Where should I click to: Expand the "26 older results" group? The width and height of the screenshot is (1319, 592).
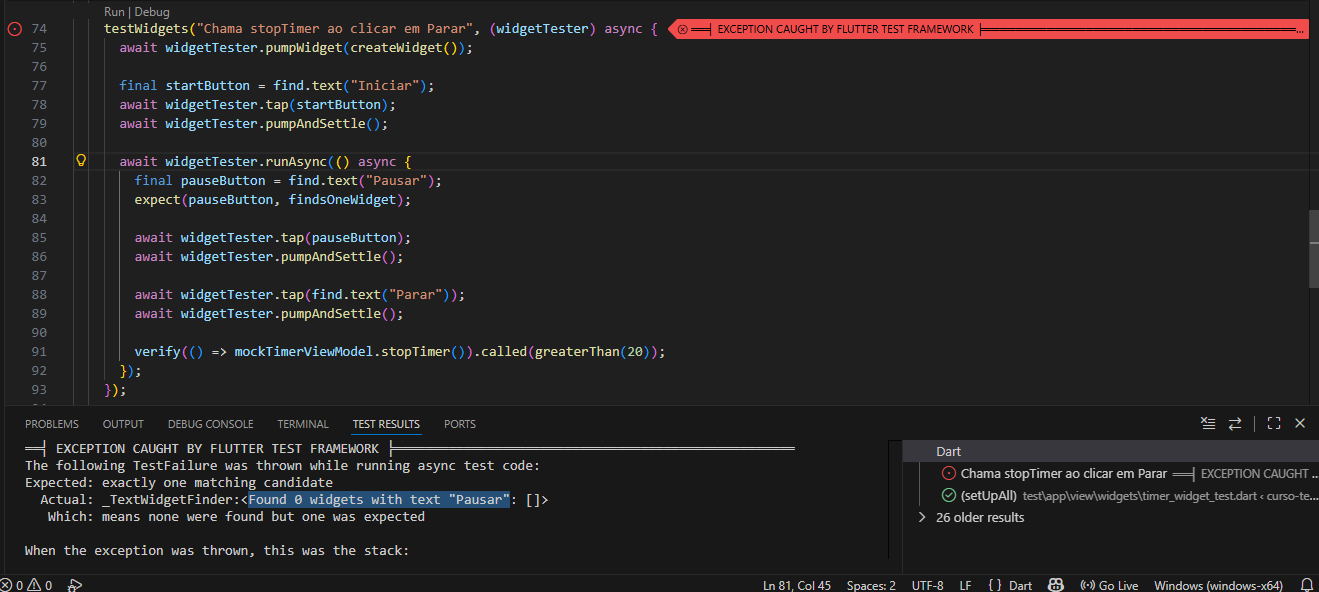click(x=922, y=517)
